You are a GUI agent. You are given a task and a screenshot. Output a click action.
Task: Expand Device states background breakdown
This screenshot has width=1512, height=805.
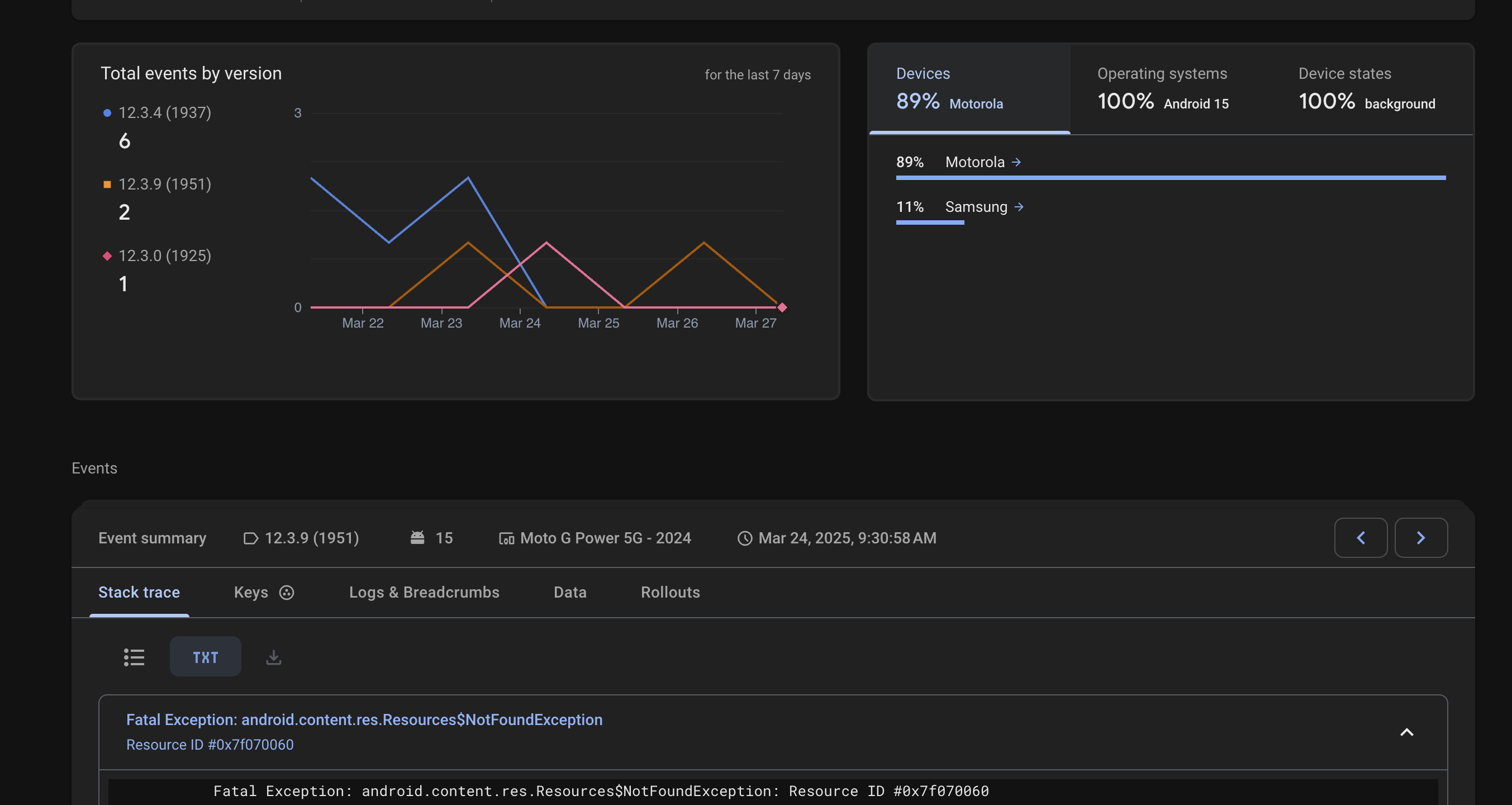click(1366, 89)
